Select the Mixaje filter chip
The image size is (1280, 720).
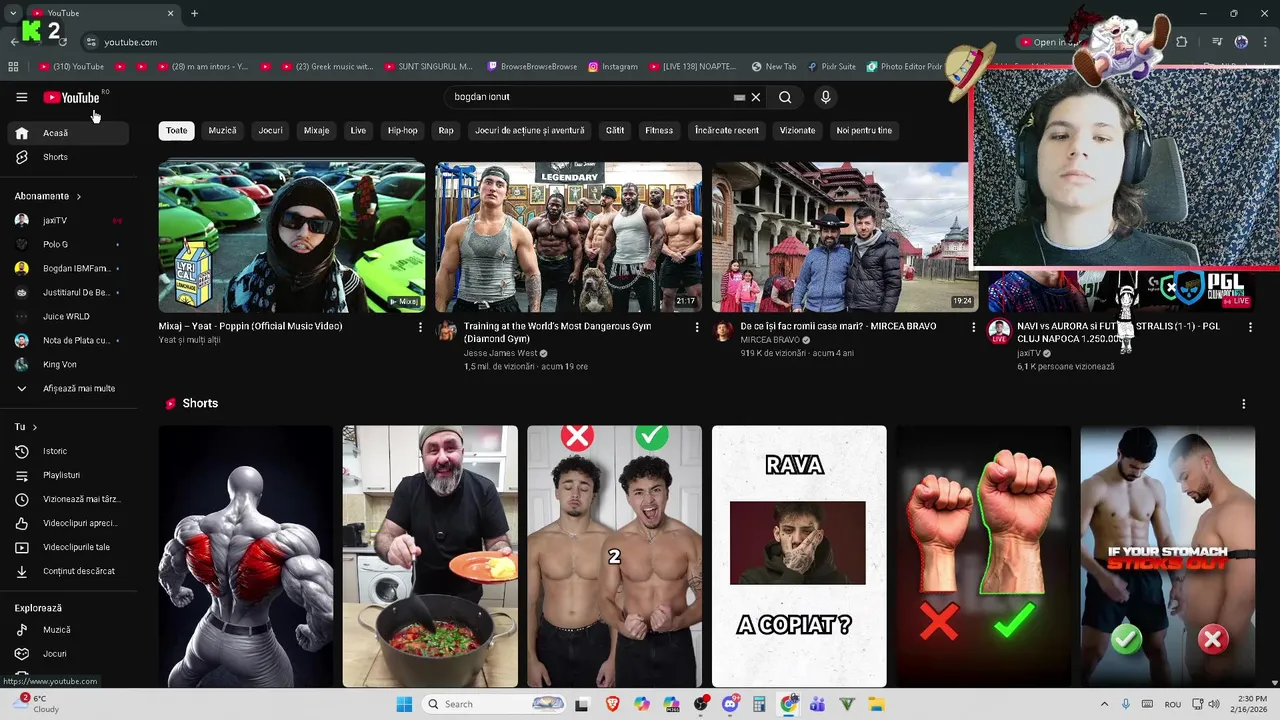[316, 130]
